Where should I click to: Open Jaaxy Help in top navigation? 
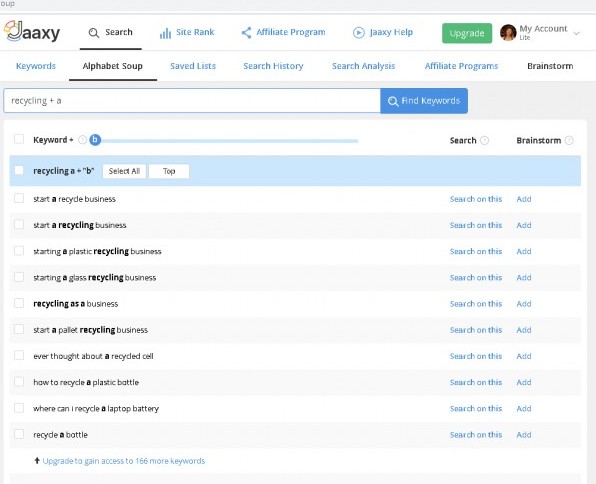[383, 32]
